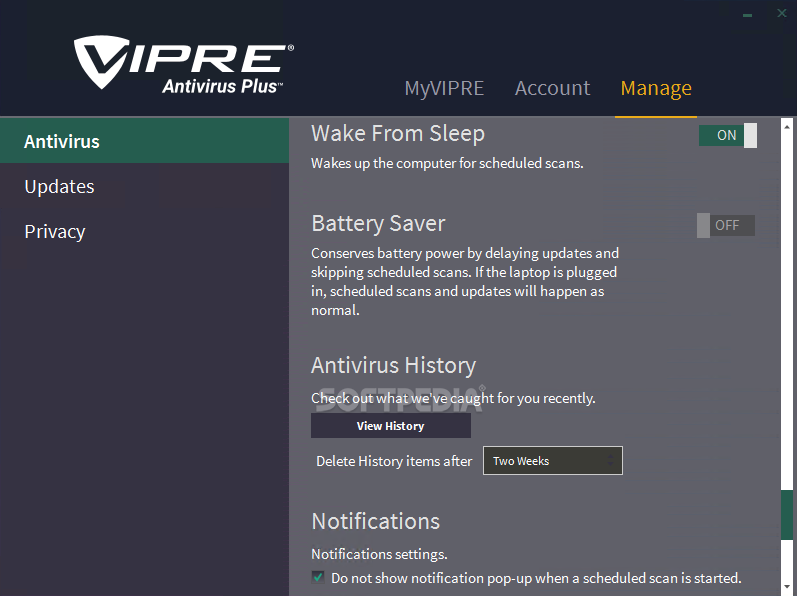The height and width of the screenshot is (596, 797).
Task: Click the scrollbar up arrow
Action: pos(787,126)
